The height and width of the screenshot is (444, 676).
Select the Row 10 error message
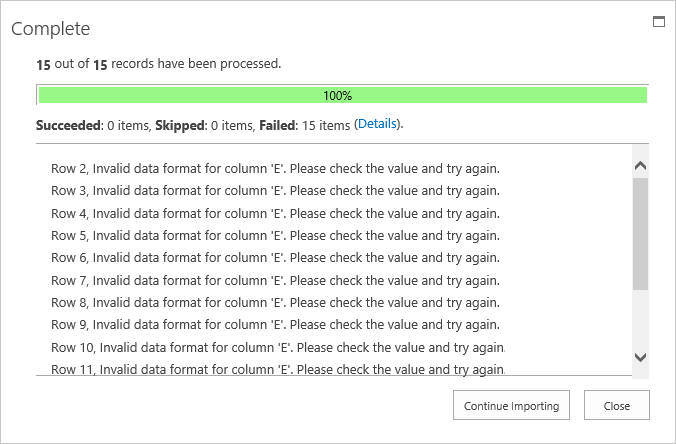278,347
